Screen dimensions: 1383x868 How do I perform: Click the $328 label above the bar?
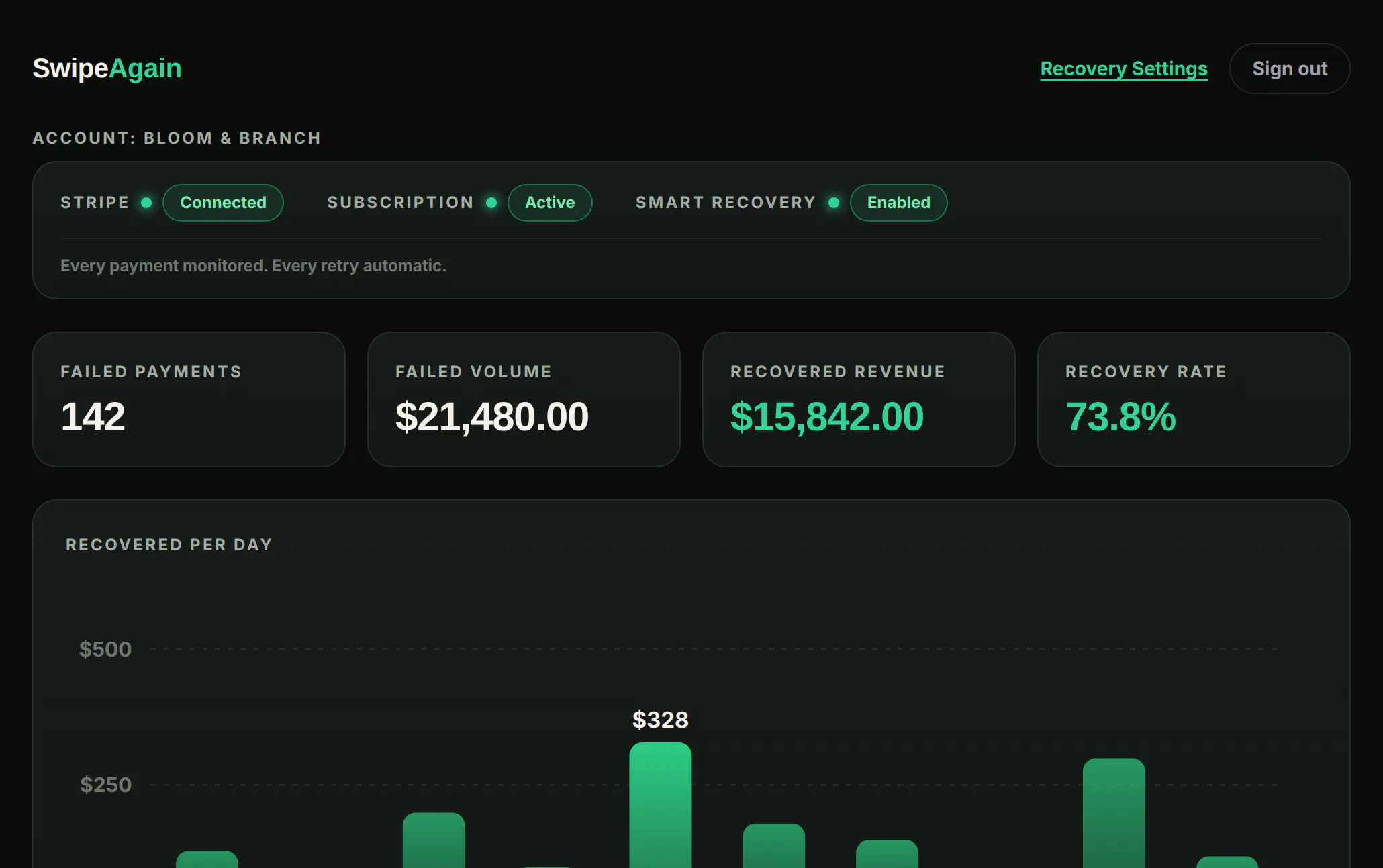(x=661, y=720)
